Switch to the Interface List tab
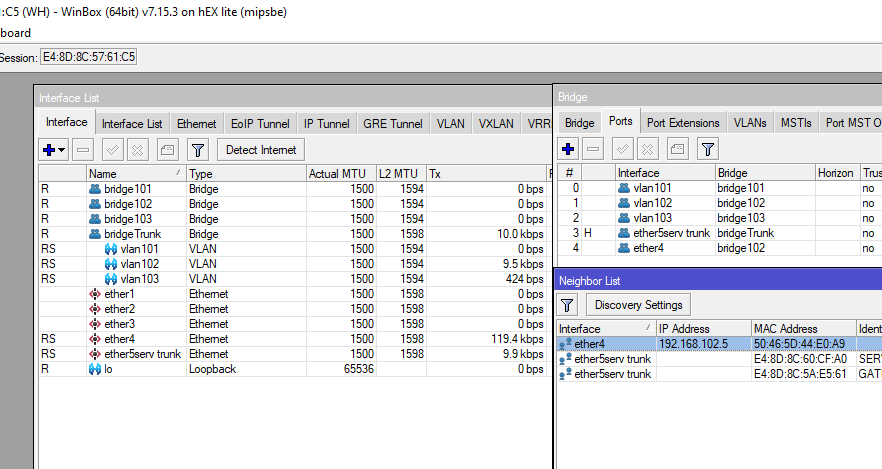The image size is (882, 469). coord(132,124)
